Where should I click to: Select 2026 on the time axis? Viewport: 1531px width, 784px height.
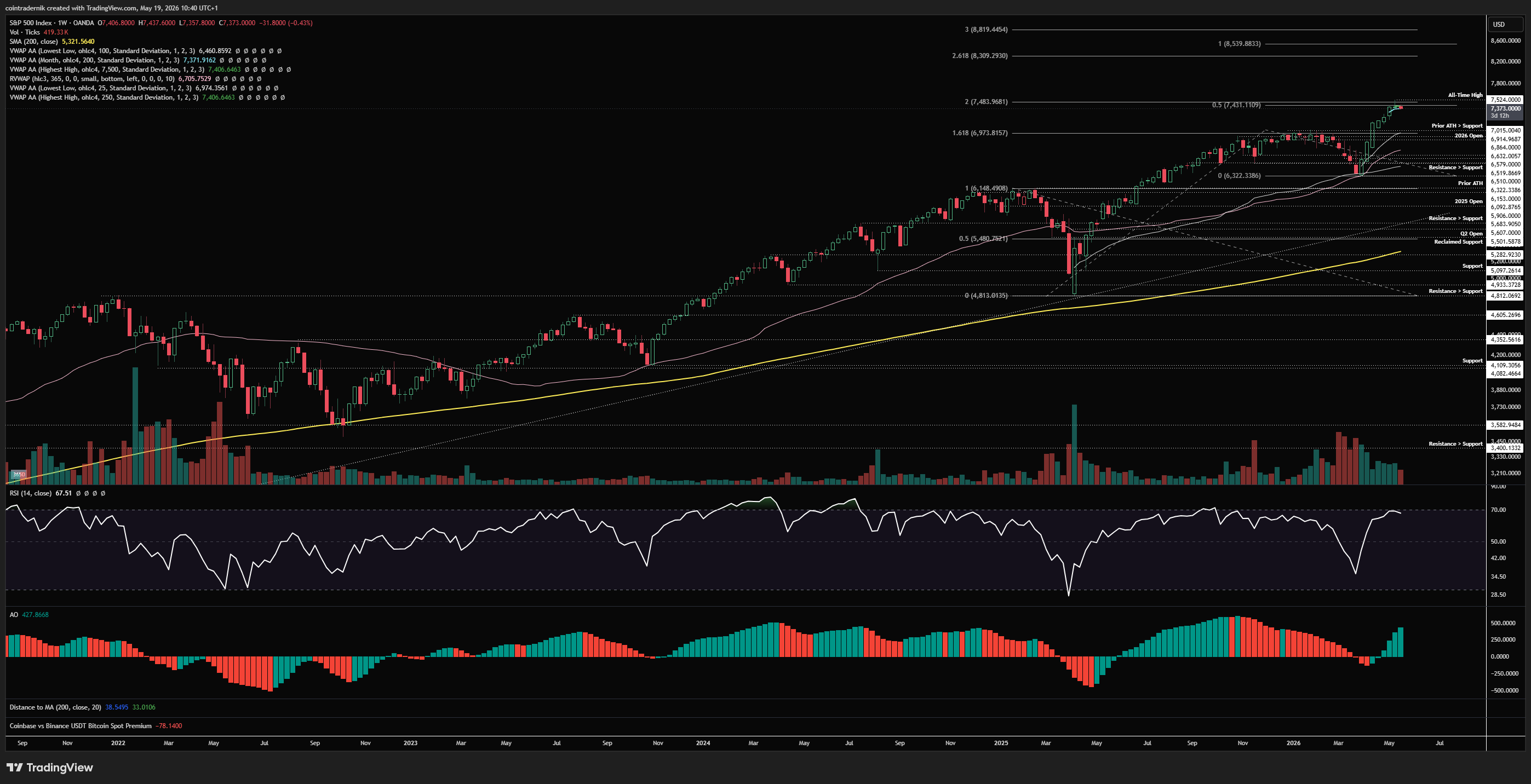1293,743
